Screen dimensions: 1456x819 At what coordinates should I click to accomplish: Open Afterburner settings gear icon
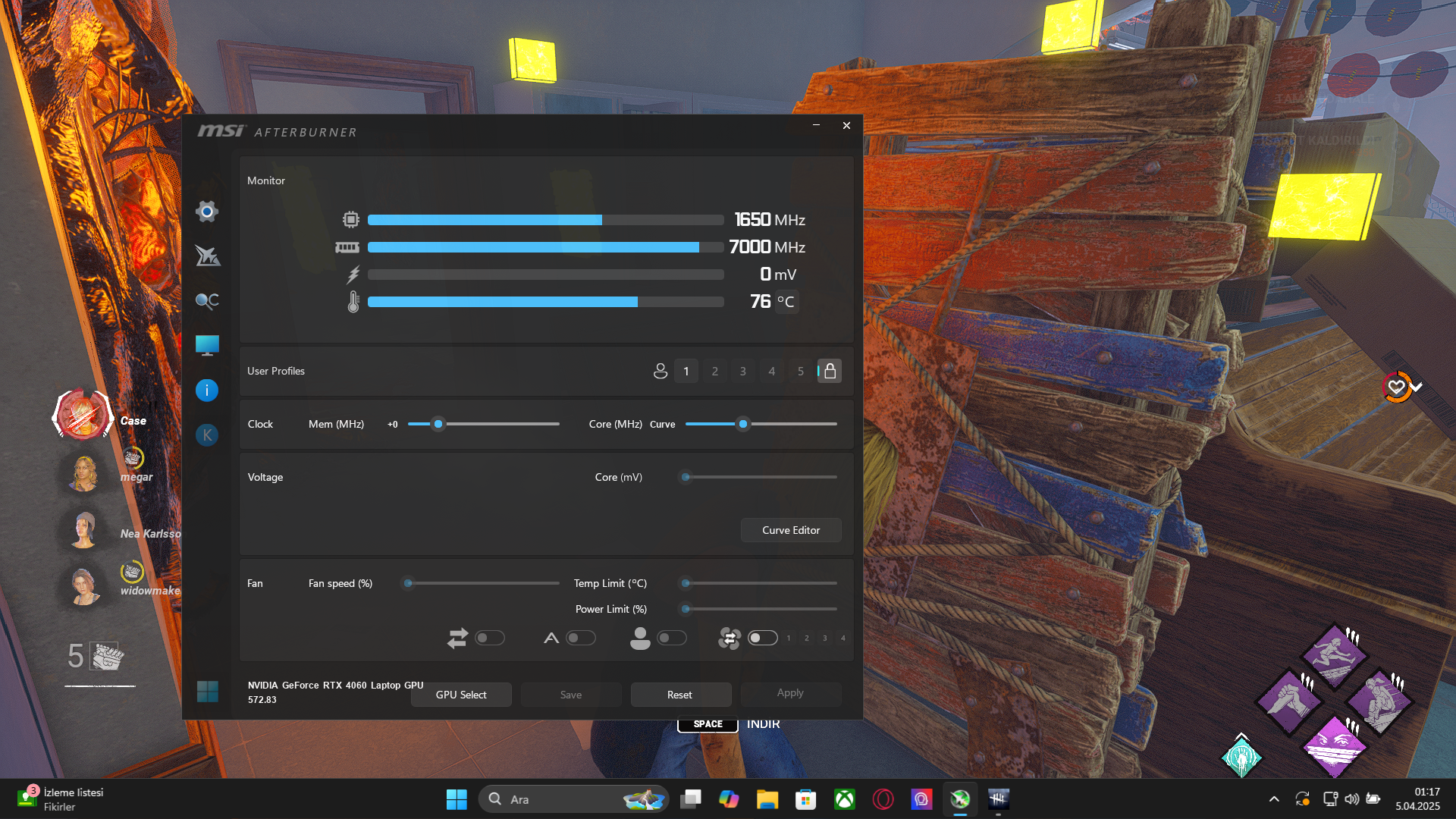point(207,212)
